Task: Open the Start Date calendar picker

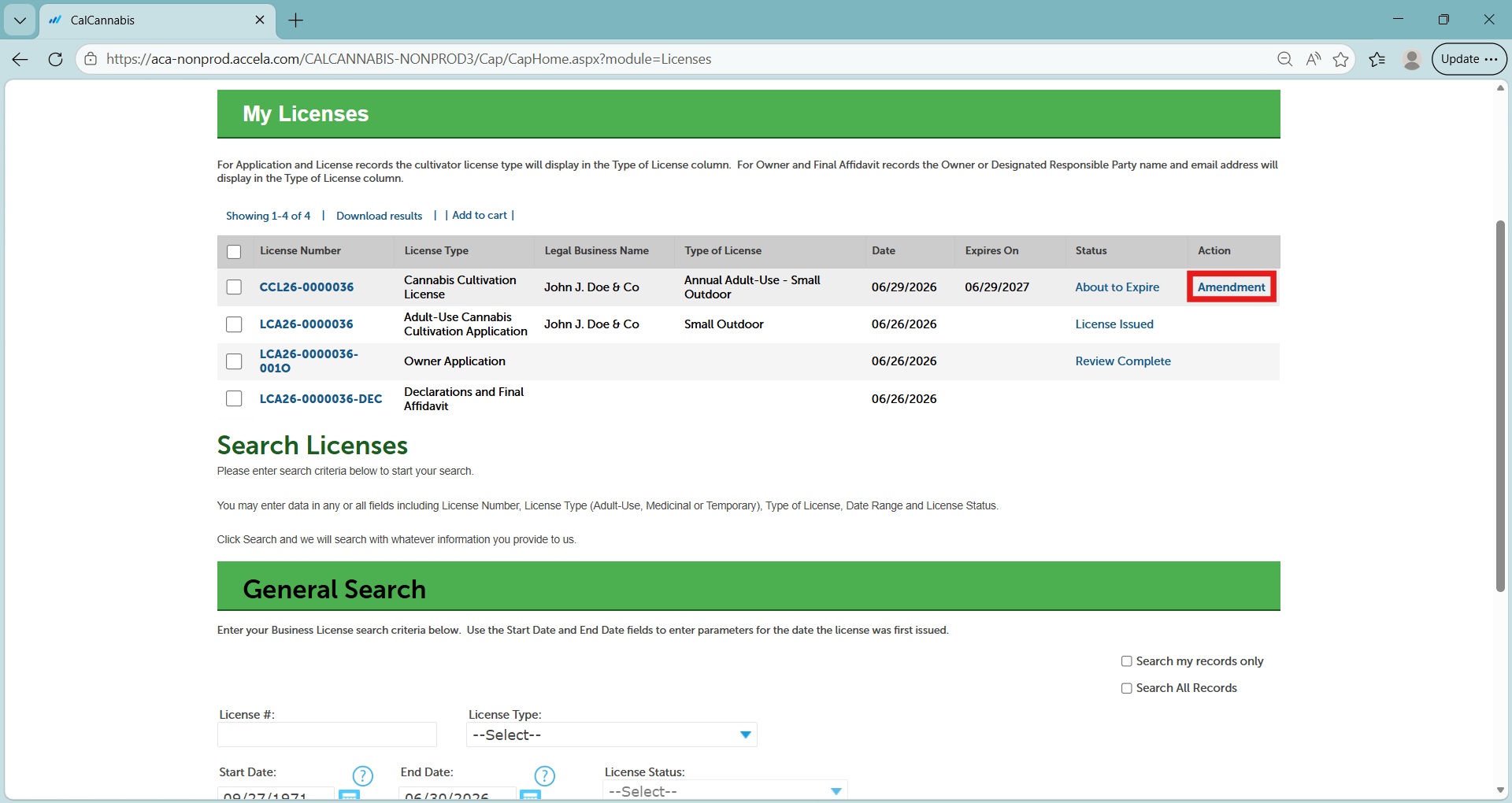Action: pos(349,795)
